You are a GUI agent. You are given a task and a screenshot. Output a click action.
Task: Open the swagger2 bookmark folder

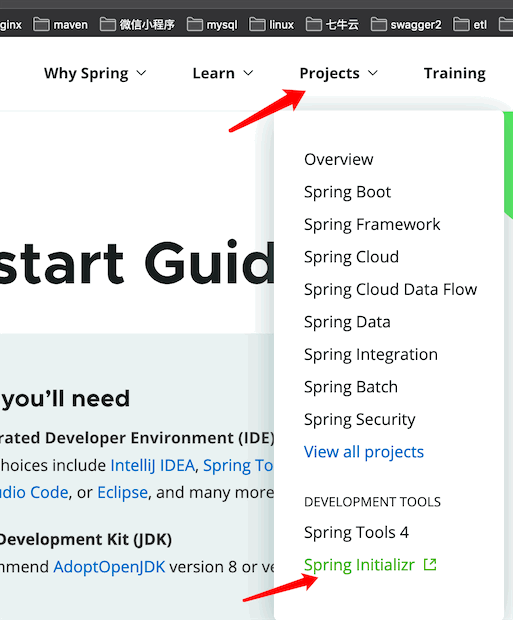[x=406, y=25]
